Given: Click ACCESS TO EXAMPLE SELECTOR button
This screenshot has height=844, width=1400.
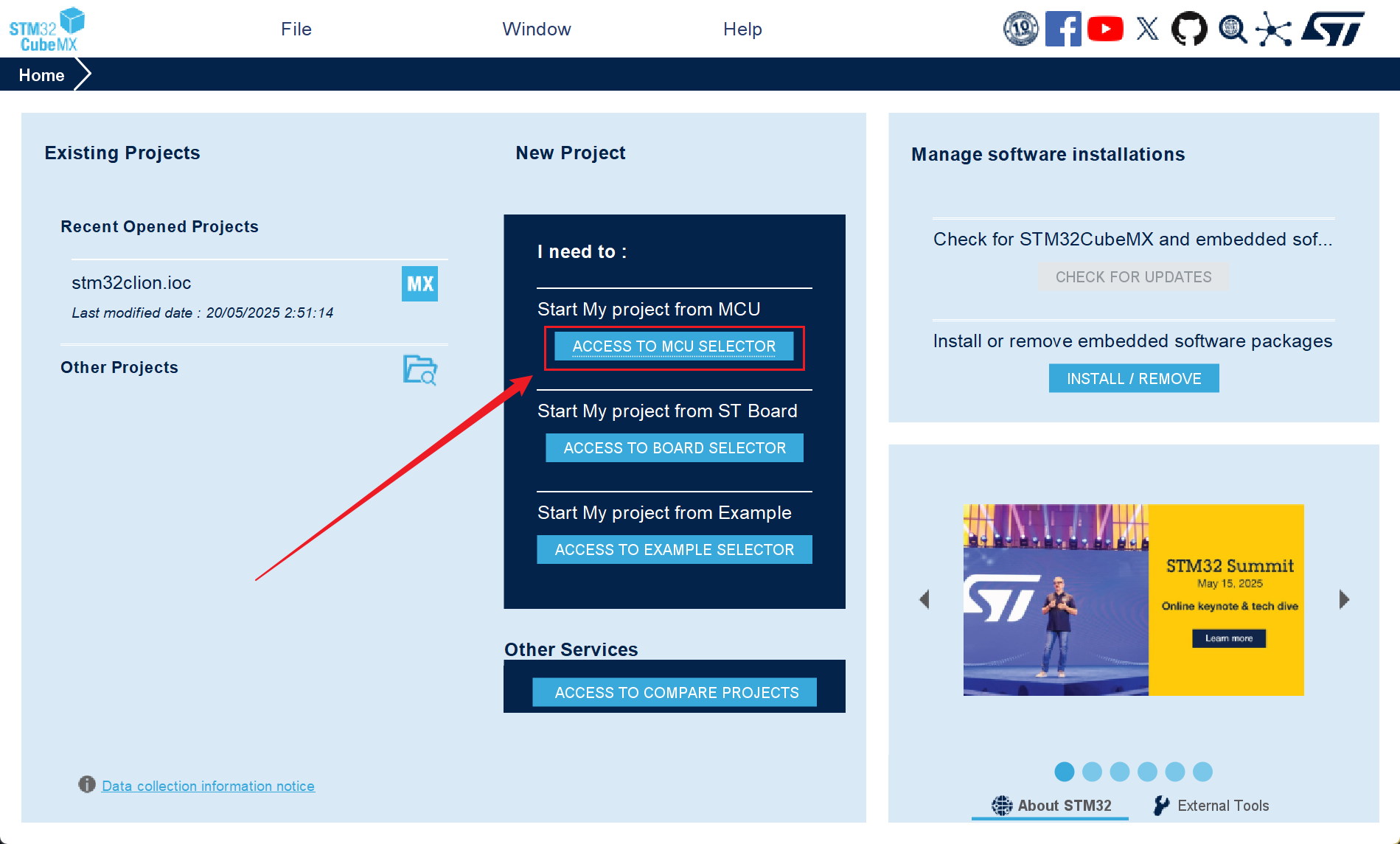Looking at the screenshot, I should (x=675, y=550).
